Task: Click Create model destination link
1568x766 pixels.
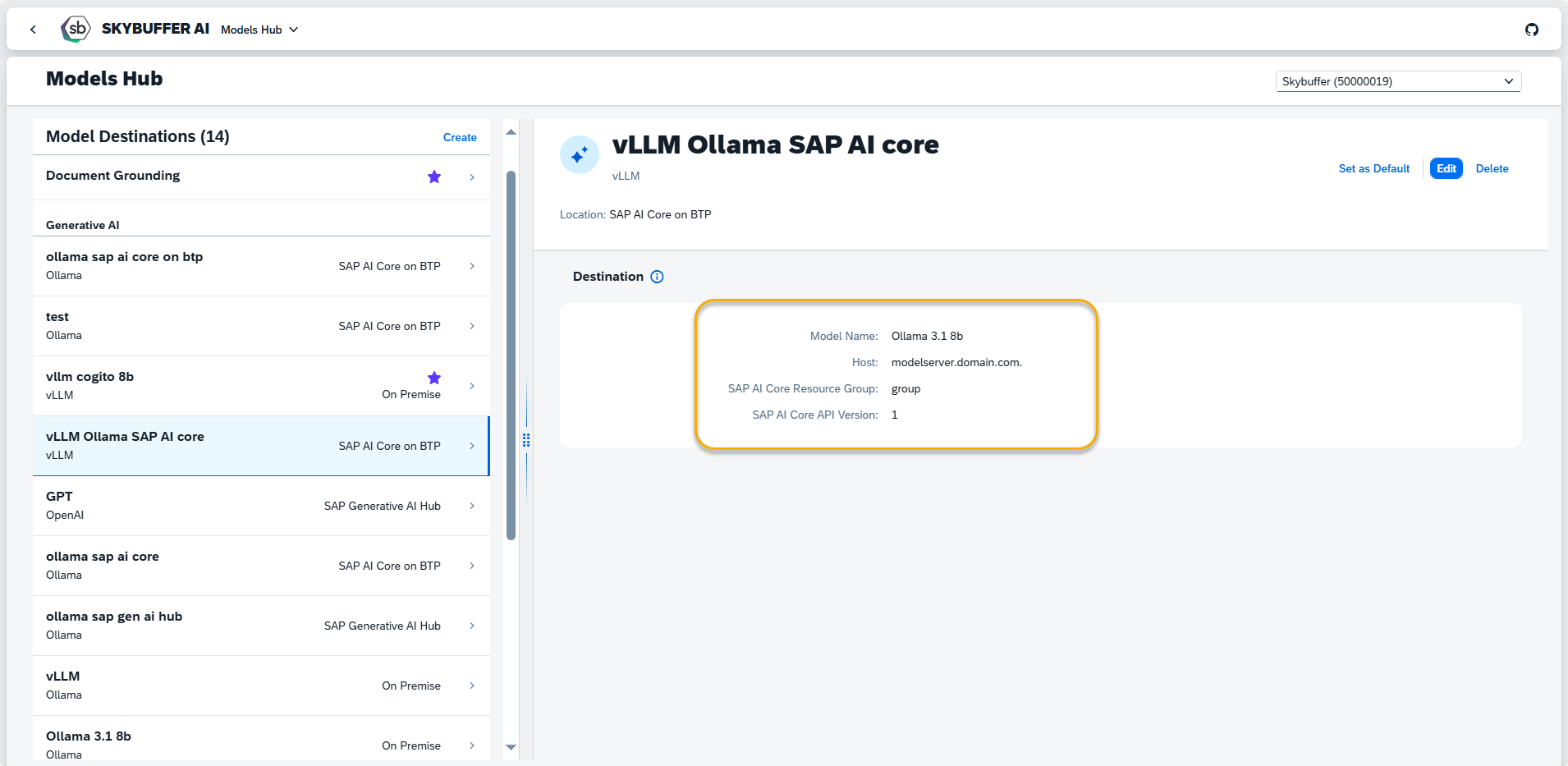Action: click(460, 137)
